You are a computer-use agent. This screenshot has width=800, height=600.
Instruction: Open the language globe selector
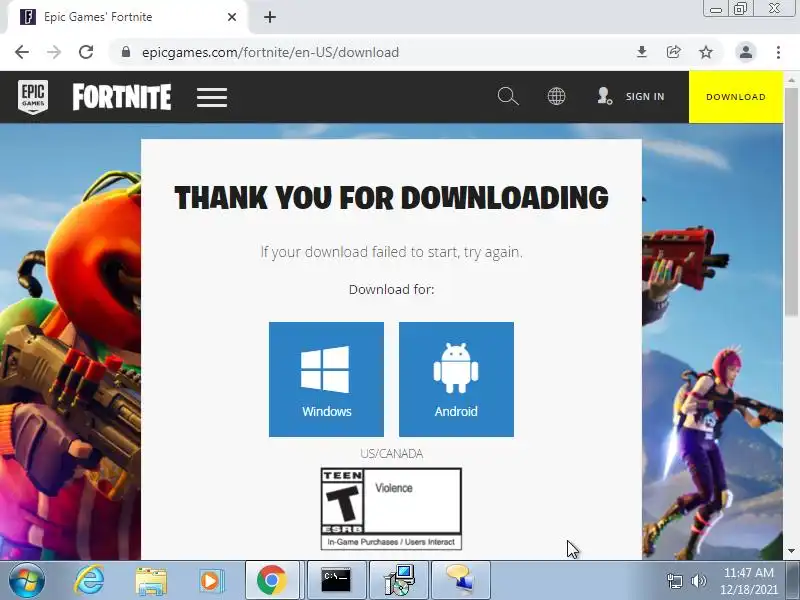coord(556,96)
